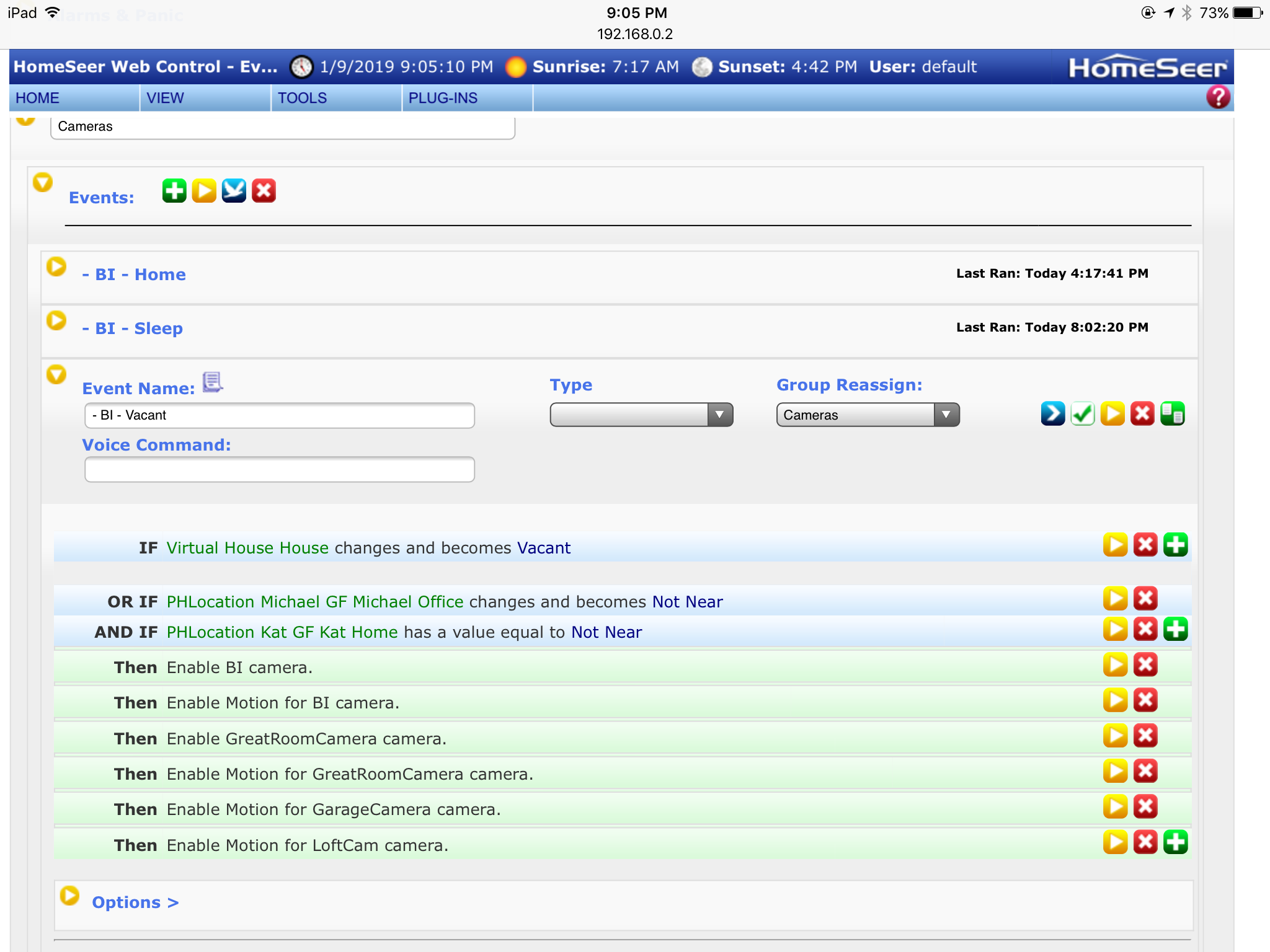Delete BI - Vacant event with header red X
1270x952 pixels.
pyautogui.click(x=1142, y=413)
